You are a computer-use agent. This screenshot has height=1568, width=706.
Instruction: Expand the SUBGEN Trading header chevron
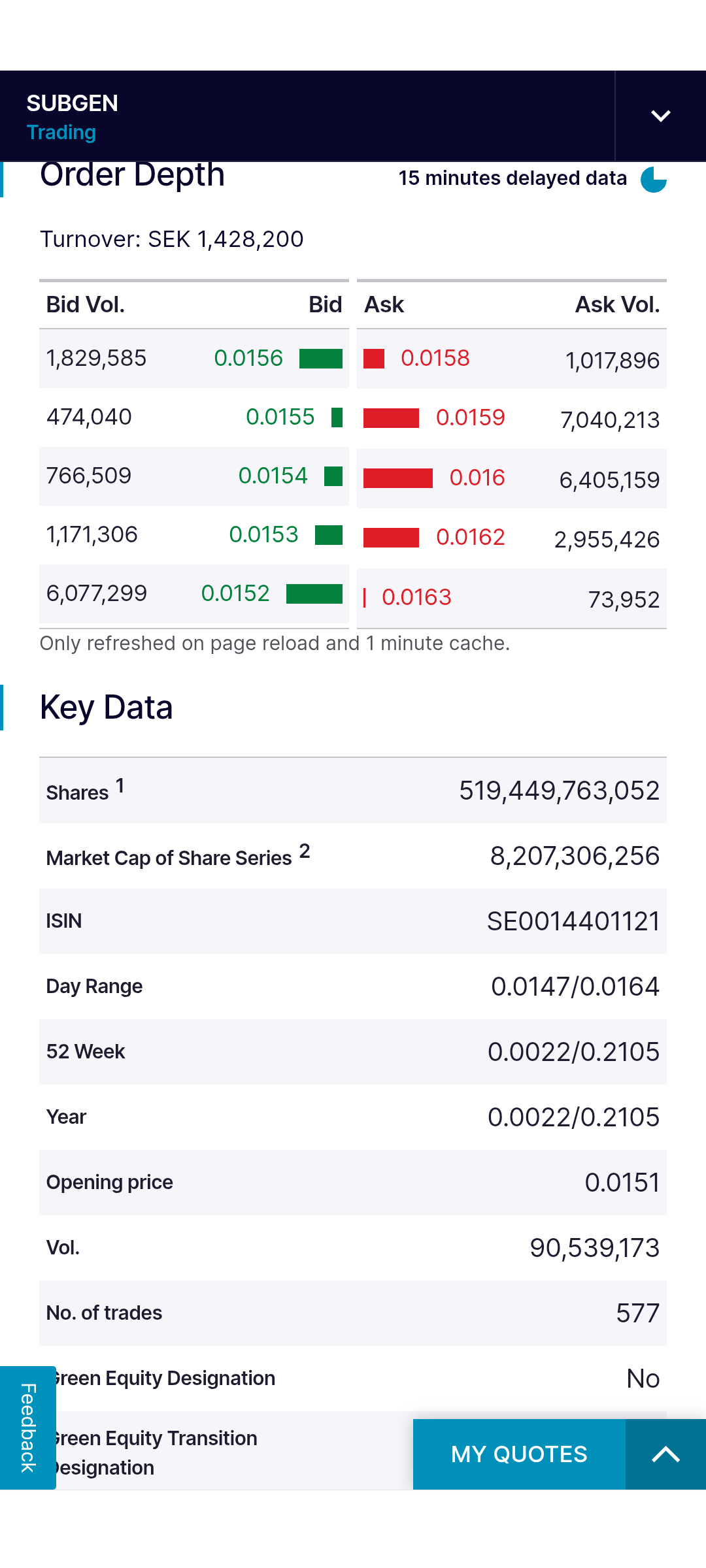pos(661,116)
